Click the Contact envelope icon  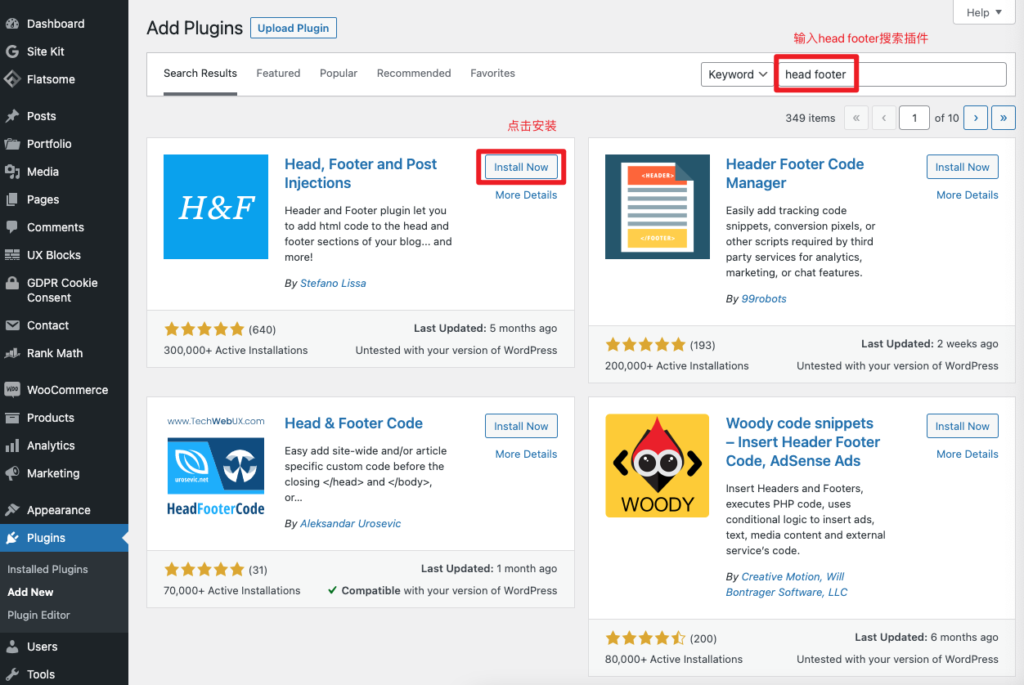(12, 325)
